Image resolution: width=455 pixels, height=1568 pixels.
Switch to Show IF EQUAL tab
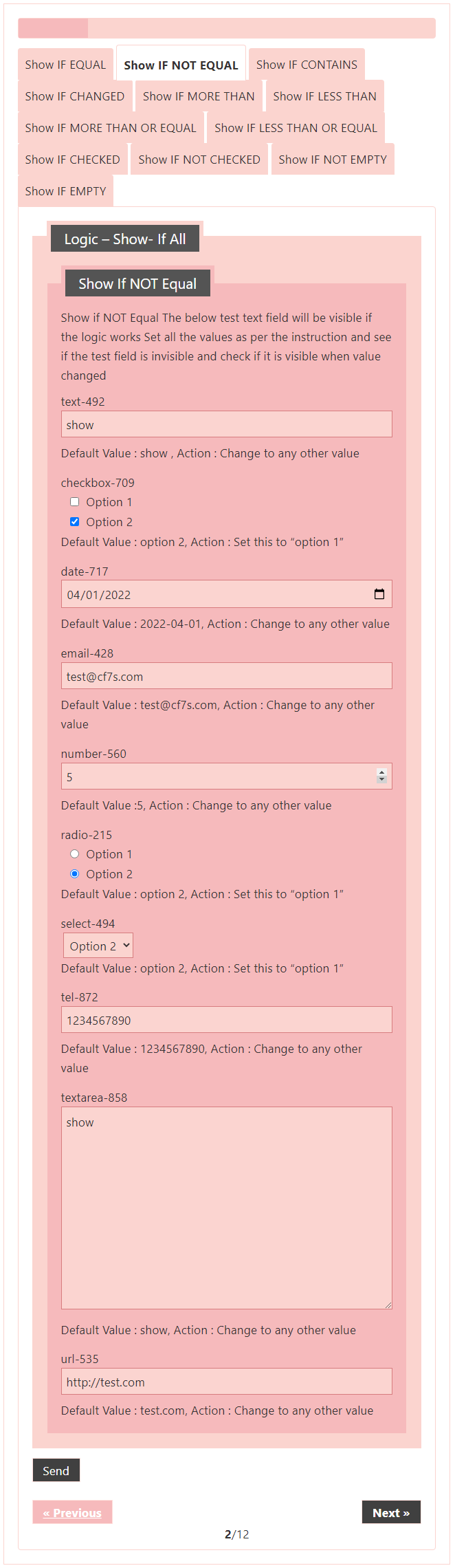[65, 65]
